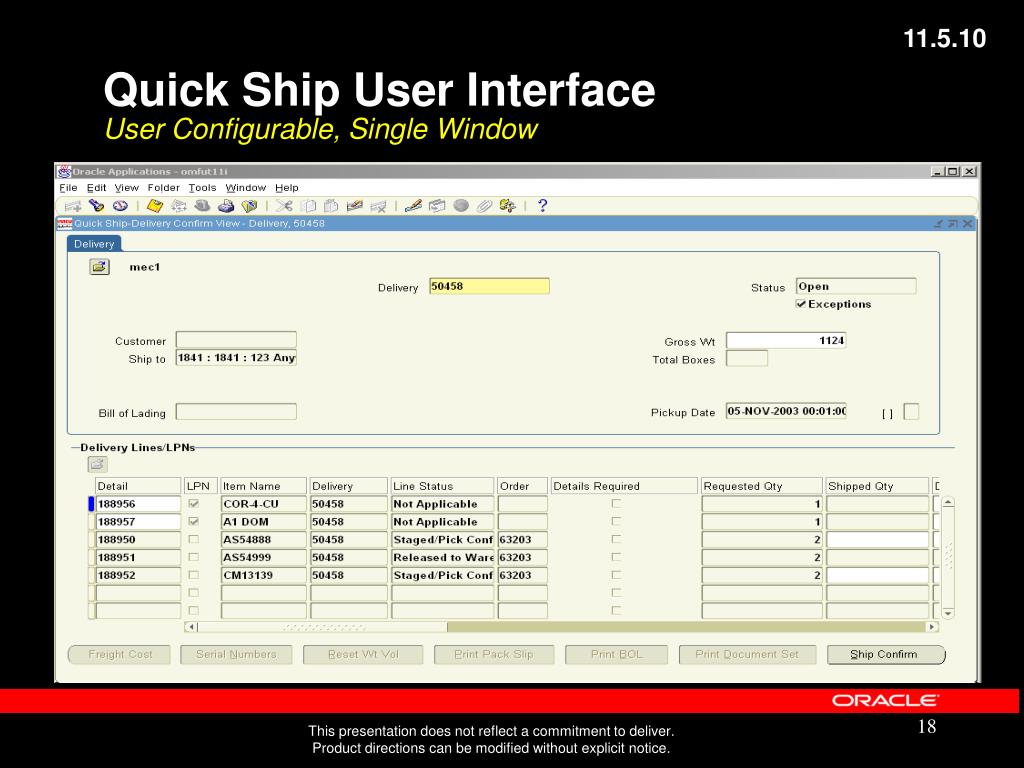Click the scroll down arrow of delivery lines
Image resolution: width=1024 pixels, height=768 pixels.
(948, 613)
